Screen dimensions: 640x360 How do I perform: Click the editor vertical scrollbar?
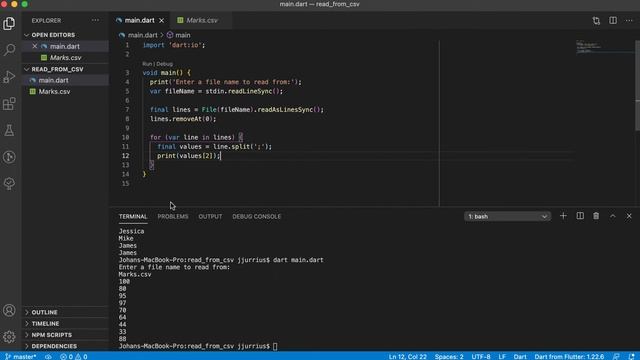[637, 86]
